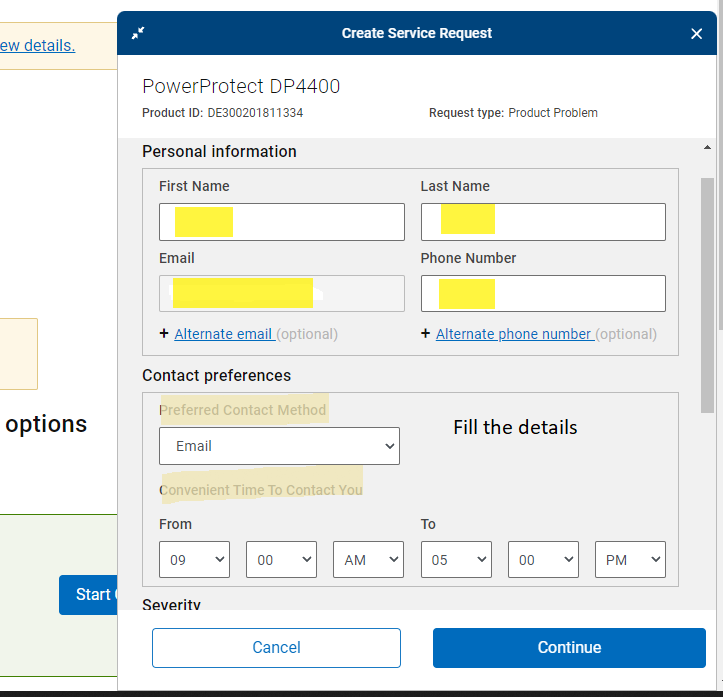Screen dimensions: 723x697
Task: Collapse the Create Service Request dialog
Action: 138,33
